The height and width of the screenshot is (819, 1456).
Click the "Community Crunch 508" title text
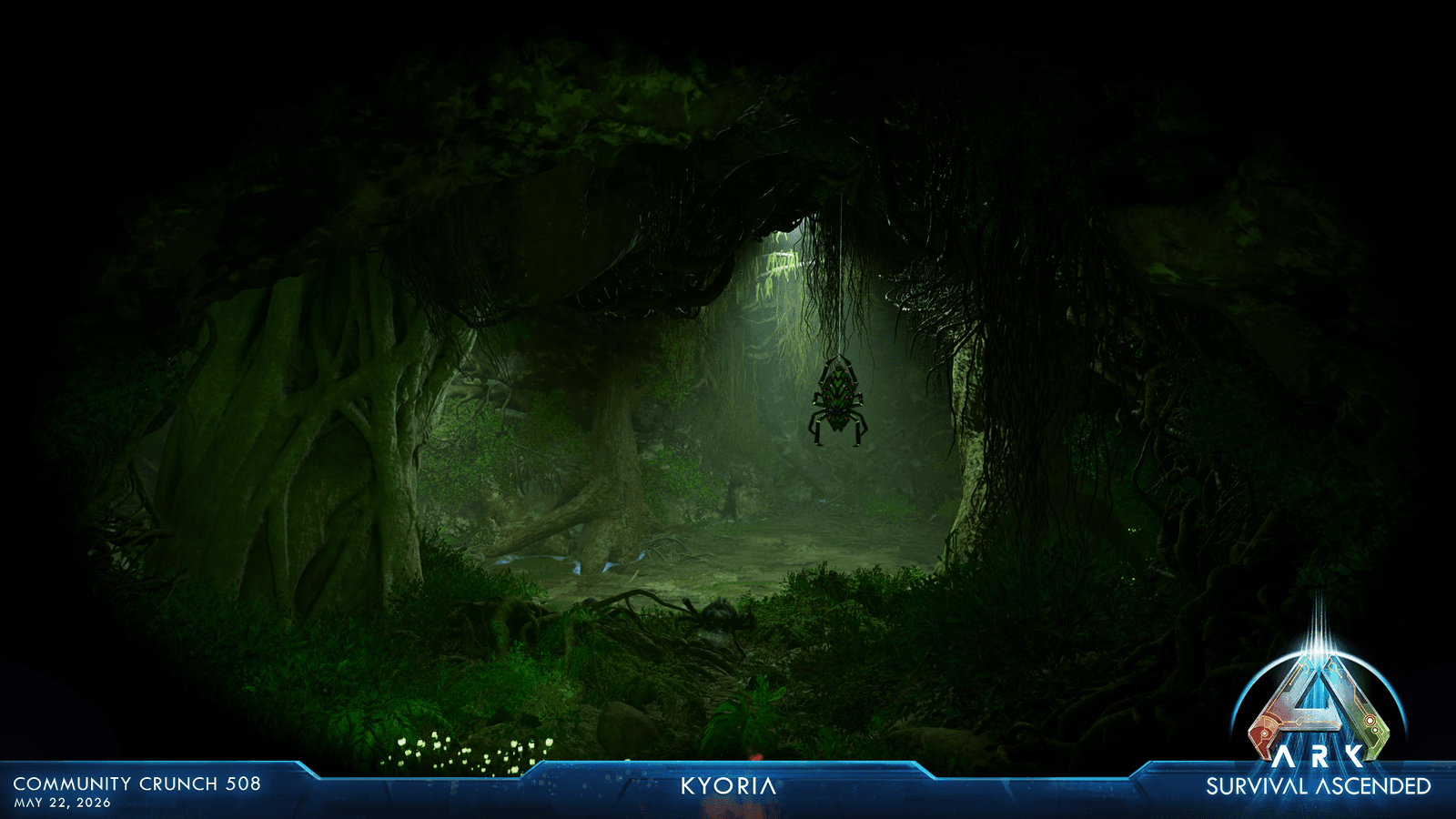(x=136, y=784)
